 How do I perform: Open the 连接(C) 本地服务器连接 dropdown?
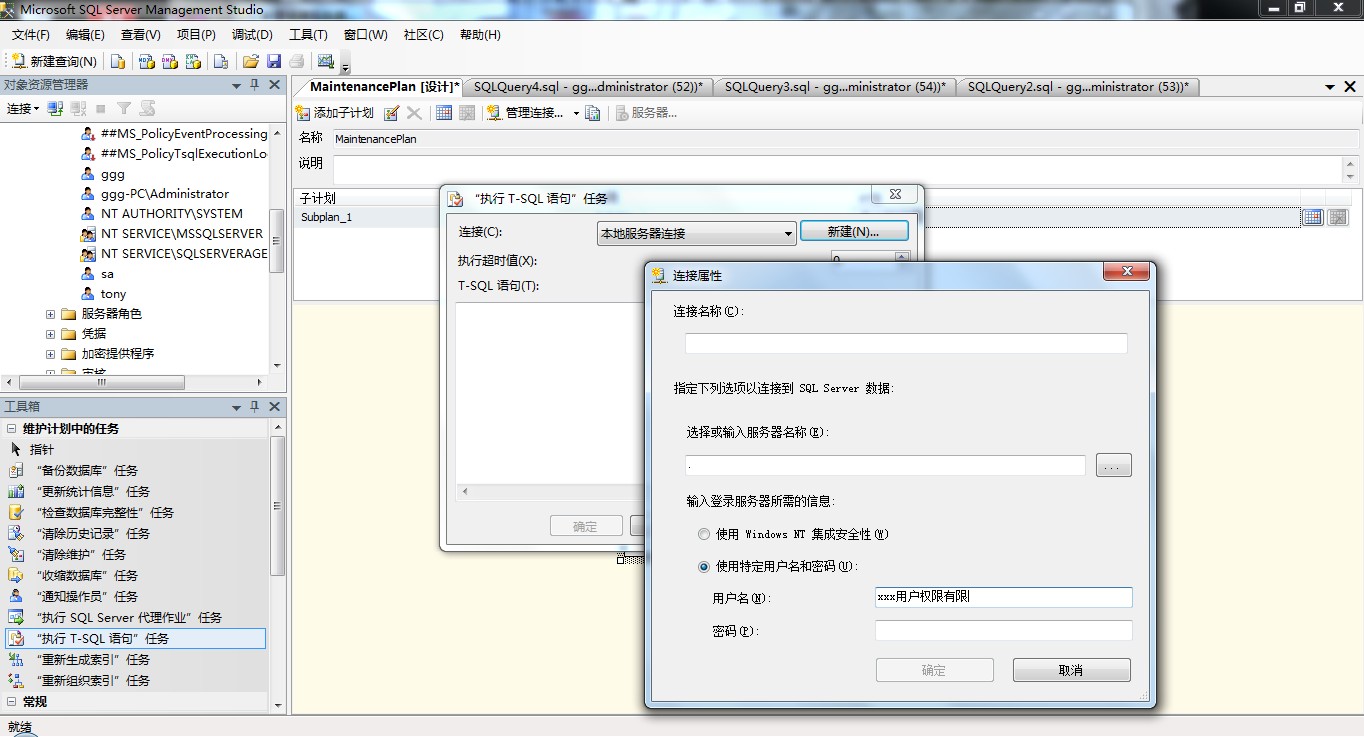(696, 233)
